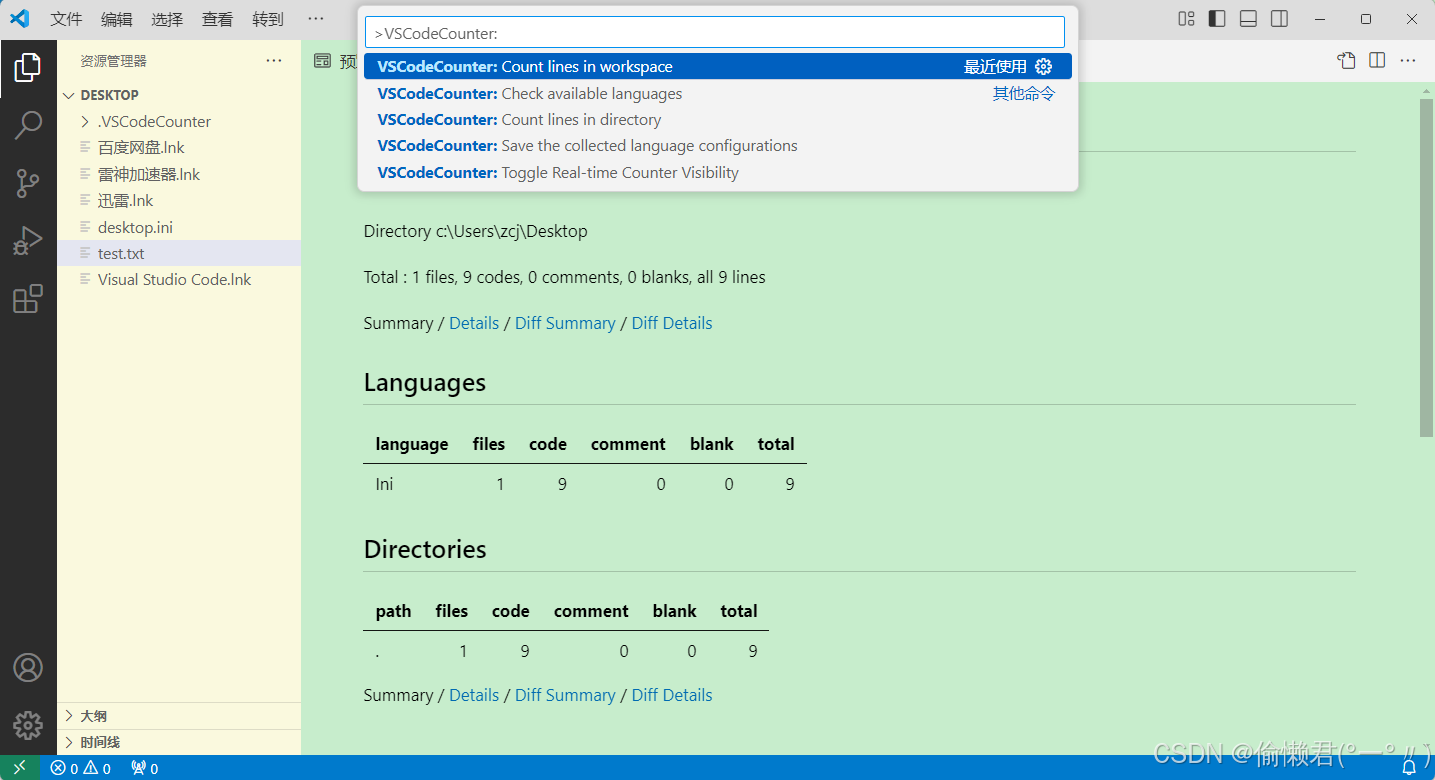This screenshot has width=1435, height=780.
Task: Click the Directory path text
Action: 476,231
